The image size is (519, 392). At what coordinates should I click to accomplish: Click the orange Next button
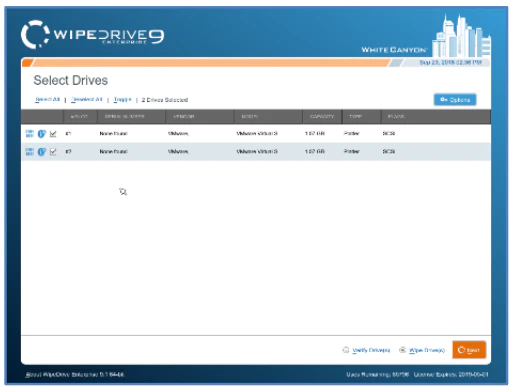[x=469, y=350]
